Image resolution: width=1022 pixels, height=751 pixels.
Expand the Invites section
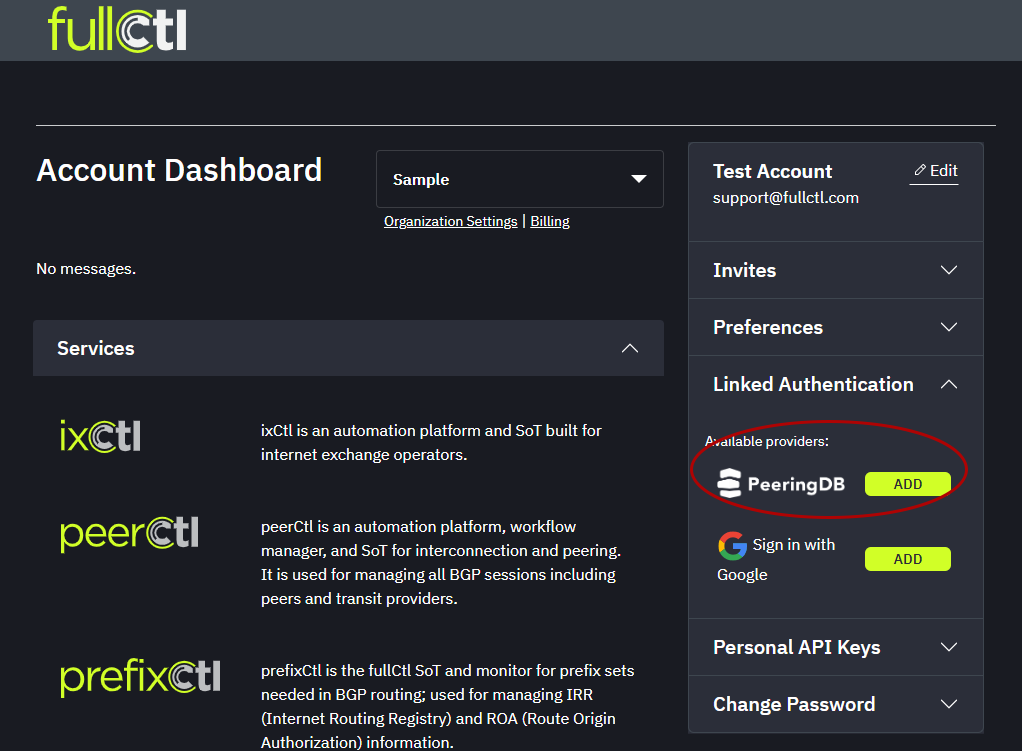tap(948, 270)
